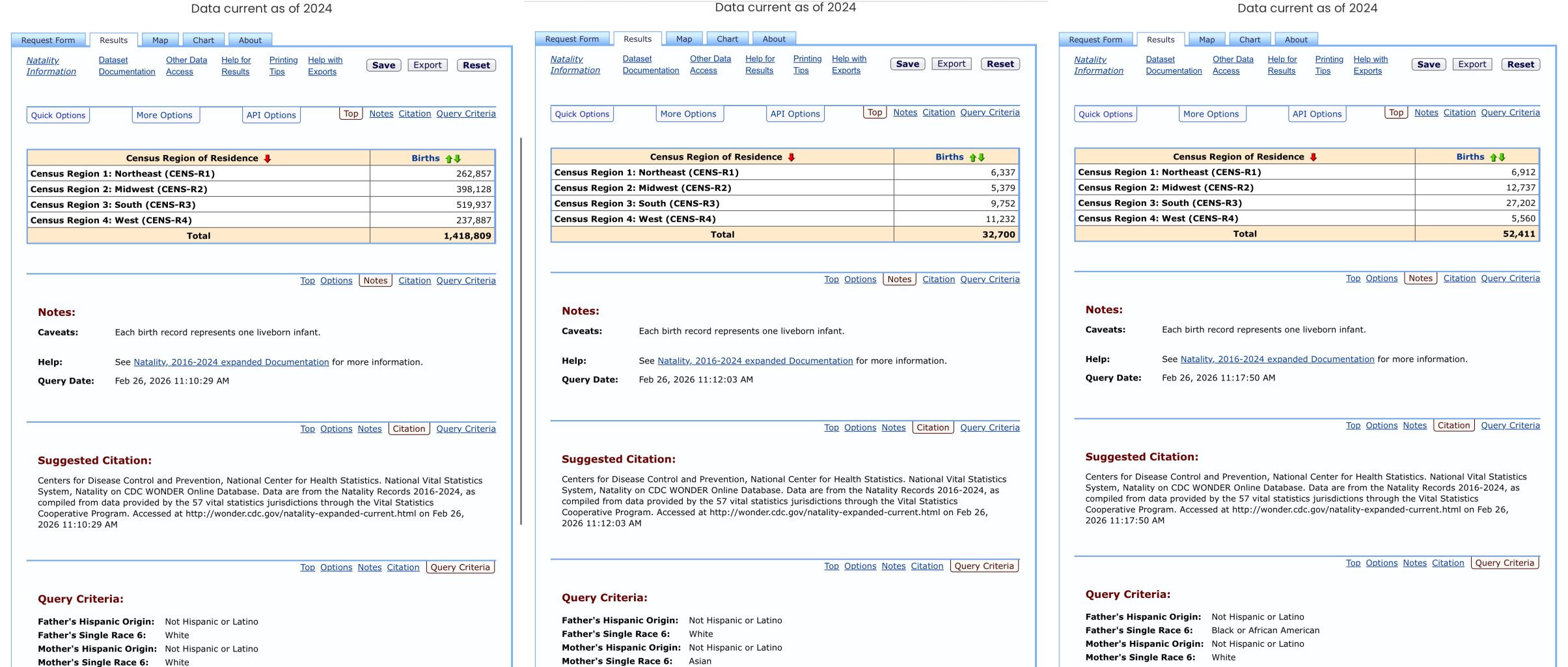Expand API Options in the right panel
1568x667 pixels.
(x=1317, y=114)
